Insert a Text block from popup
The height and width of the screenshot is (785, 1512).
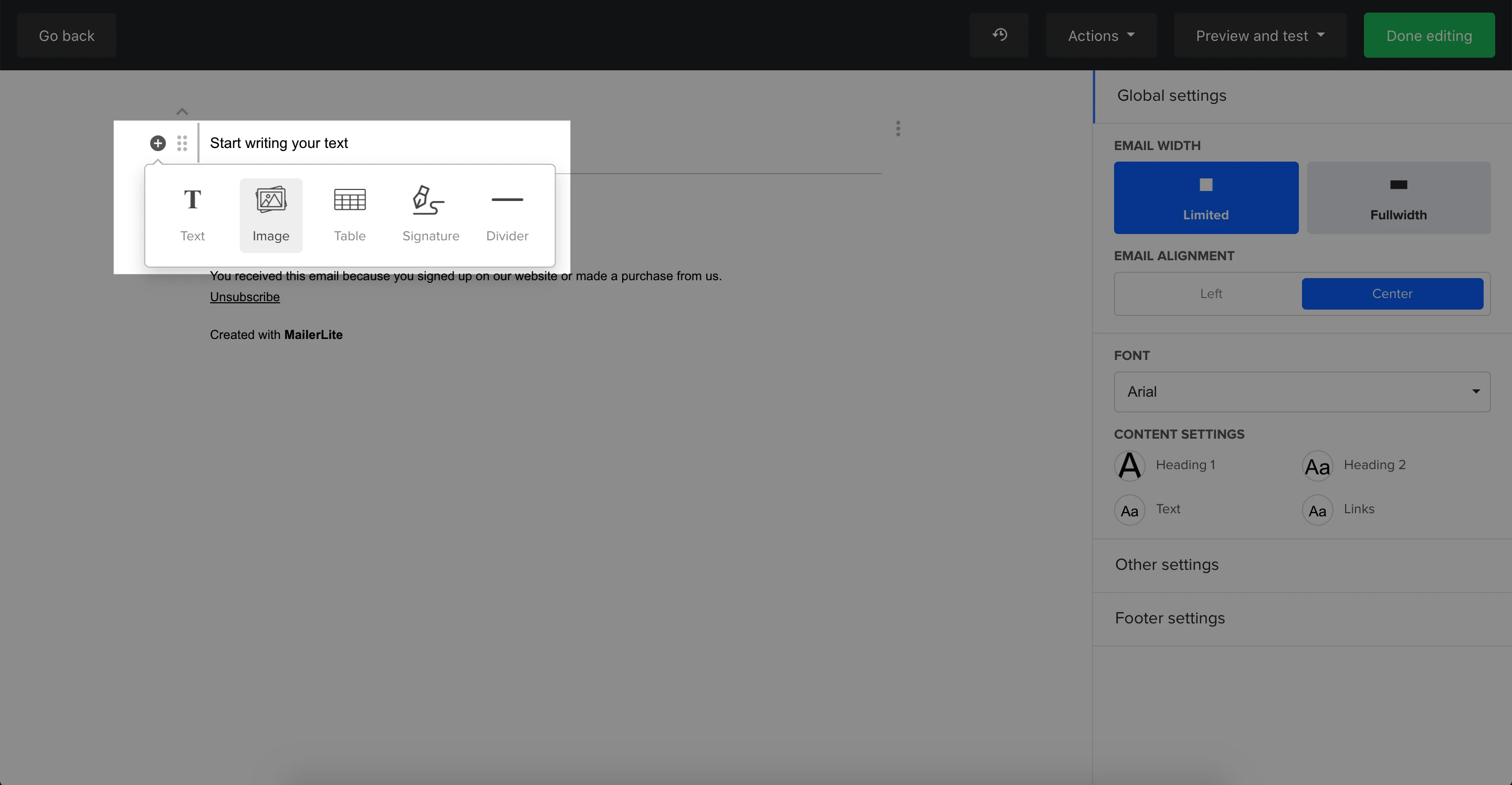coord(192,215)
